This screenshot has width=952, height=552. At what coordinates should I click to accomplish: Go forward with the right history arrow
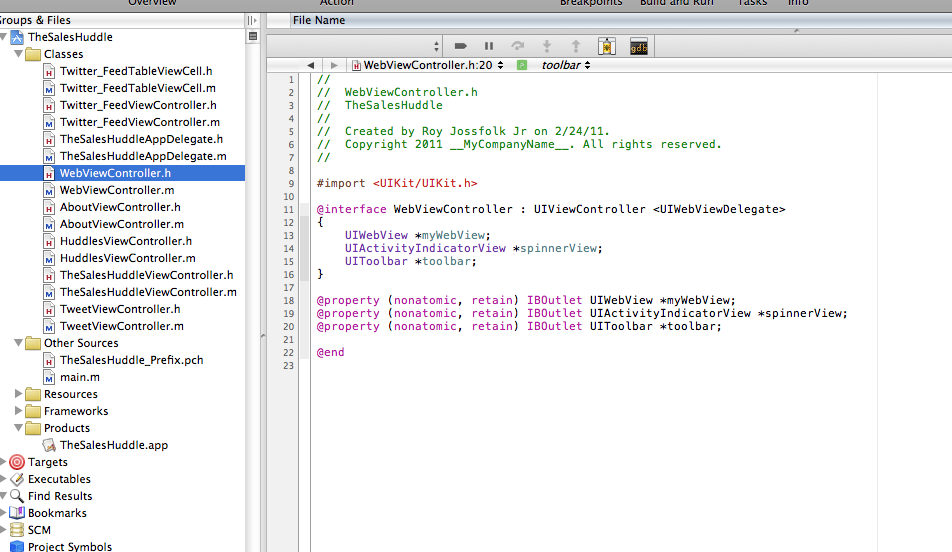point(334,65)
